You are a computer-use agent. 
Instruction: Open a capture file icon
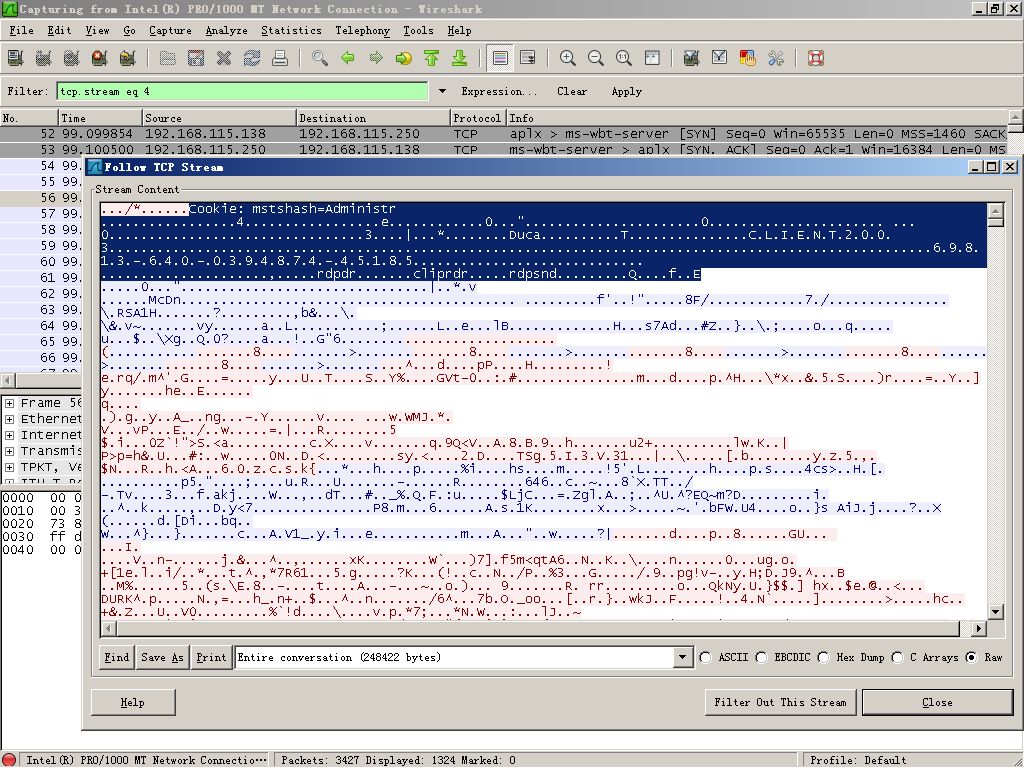point(167,58)
